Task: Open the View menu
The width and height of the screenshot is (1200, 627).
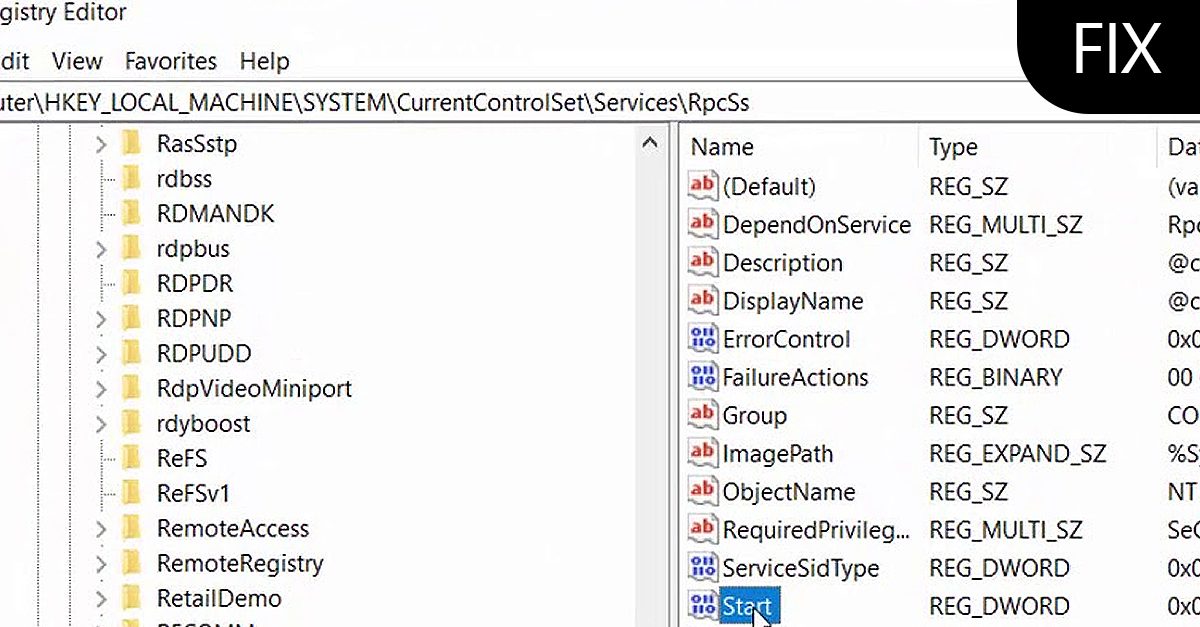Action: coord(76,61)
